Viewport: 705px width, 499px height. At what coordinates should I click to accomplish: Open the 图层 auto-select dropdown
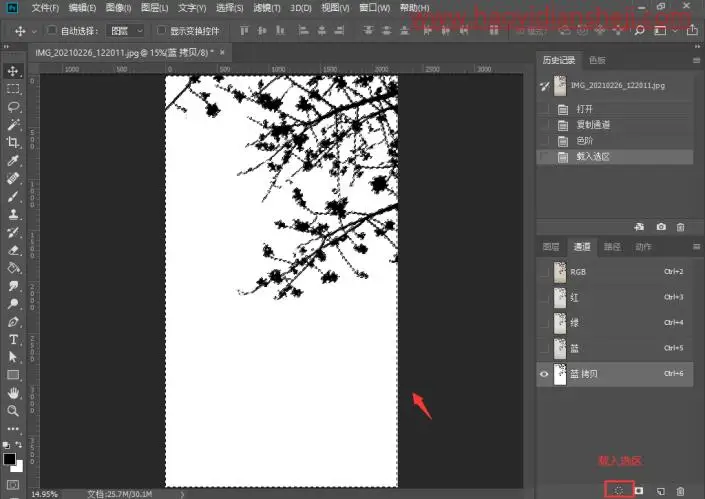click(125, 31)
